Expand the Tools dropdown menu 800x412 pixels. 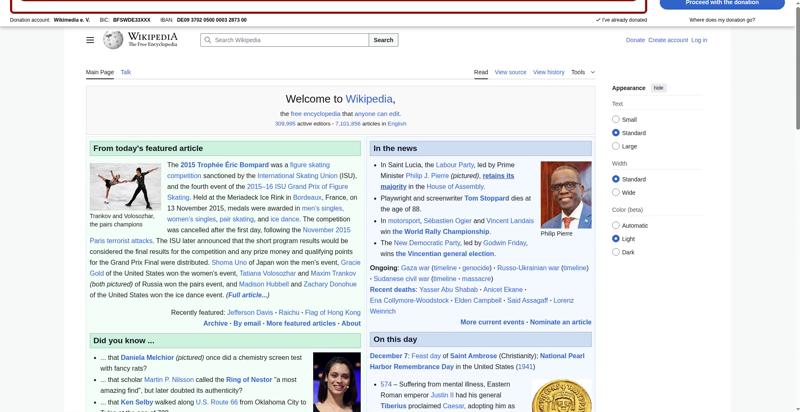point(582,72)
